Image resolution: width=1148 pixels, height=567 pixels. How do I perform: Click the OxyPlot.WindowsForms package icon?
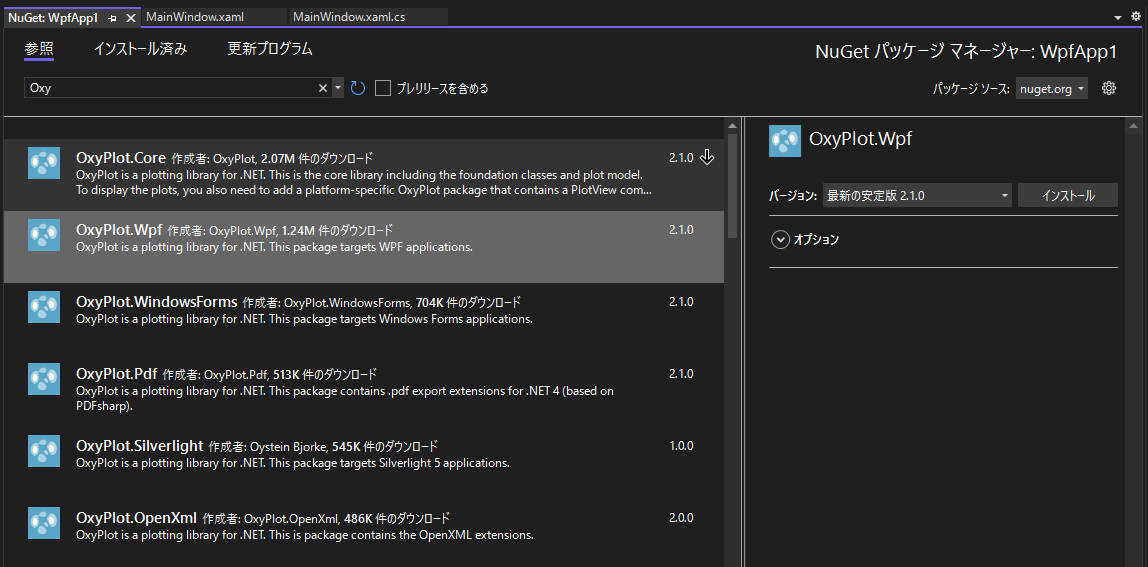[x=44, y=306]
